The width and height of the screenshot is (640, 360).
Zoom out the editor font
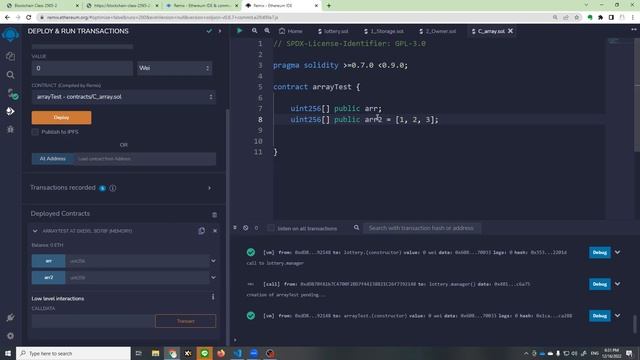pyautogui.click(x=254, y=31)
